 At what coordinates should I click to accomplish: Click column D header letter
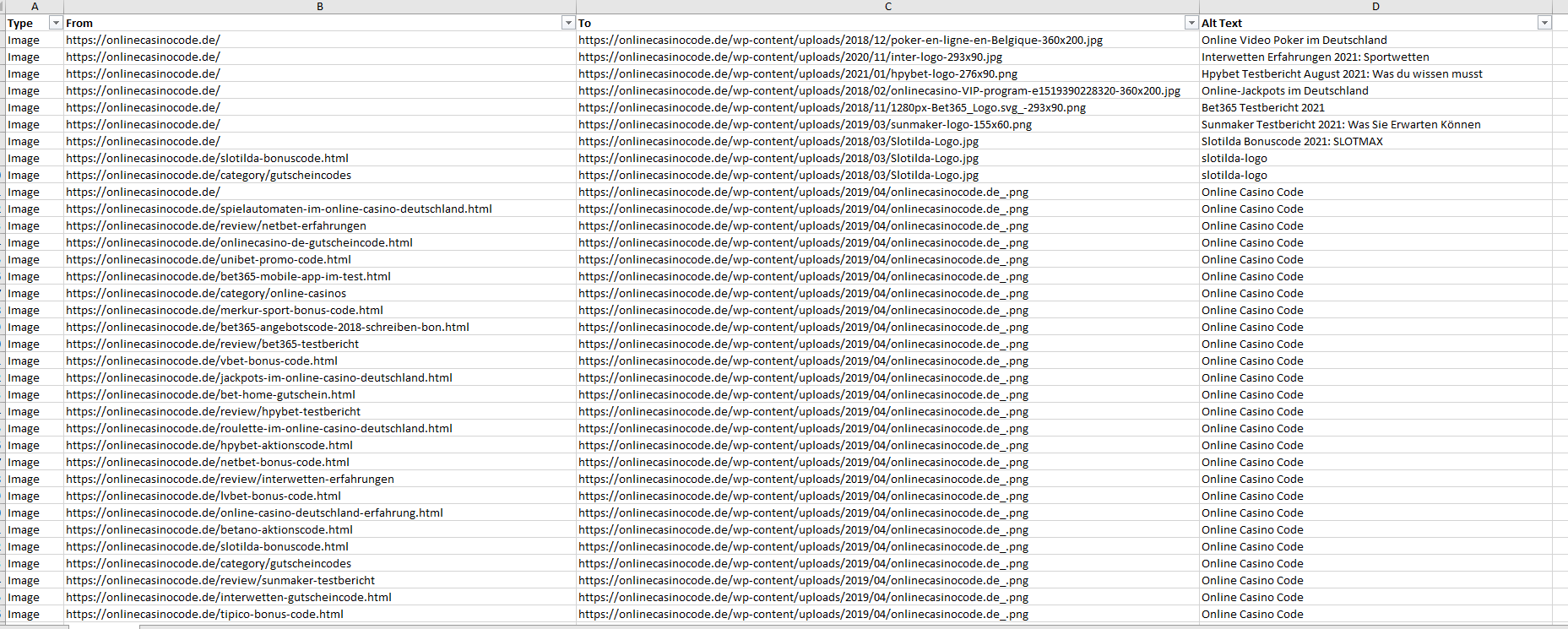[1375, 6]
